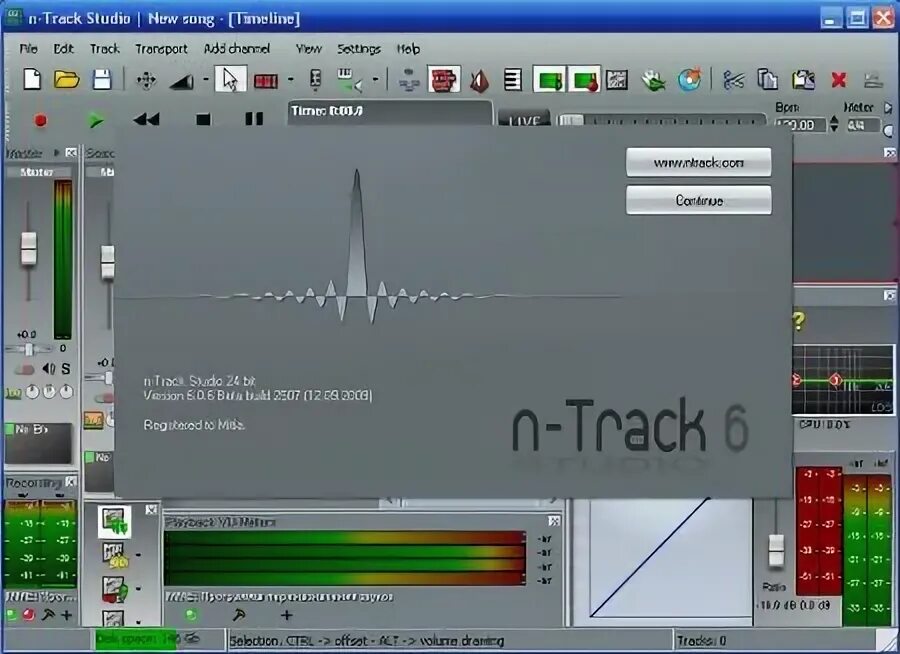
Task: Click the first green track panel icon
Action: pyautogui.click(x=549, y=80)
